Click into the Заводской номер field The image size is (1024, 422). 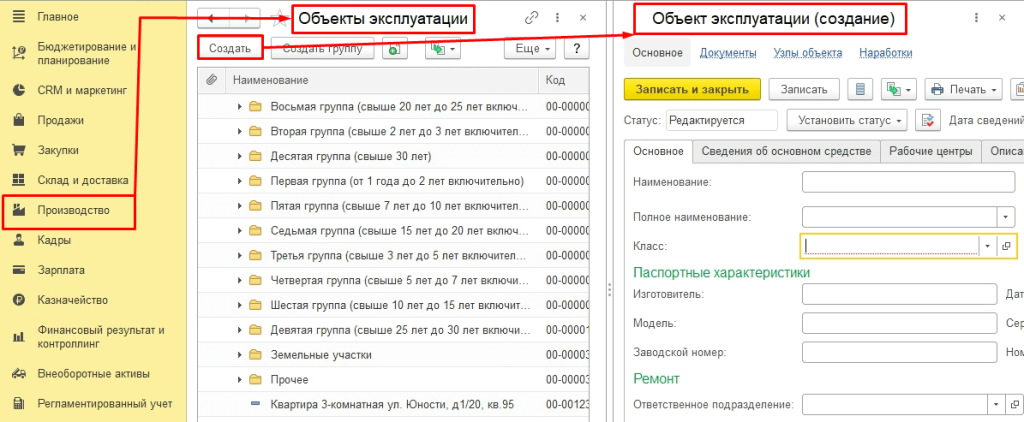coord(899,352)
